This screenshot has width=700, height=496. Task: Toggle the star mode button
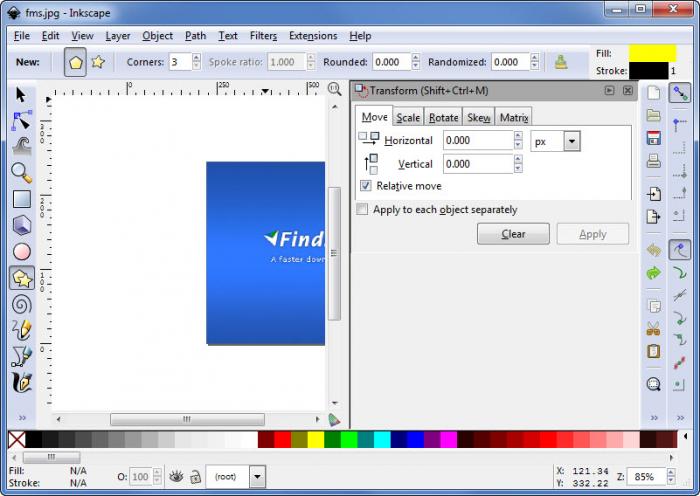(x=98, y=62)
